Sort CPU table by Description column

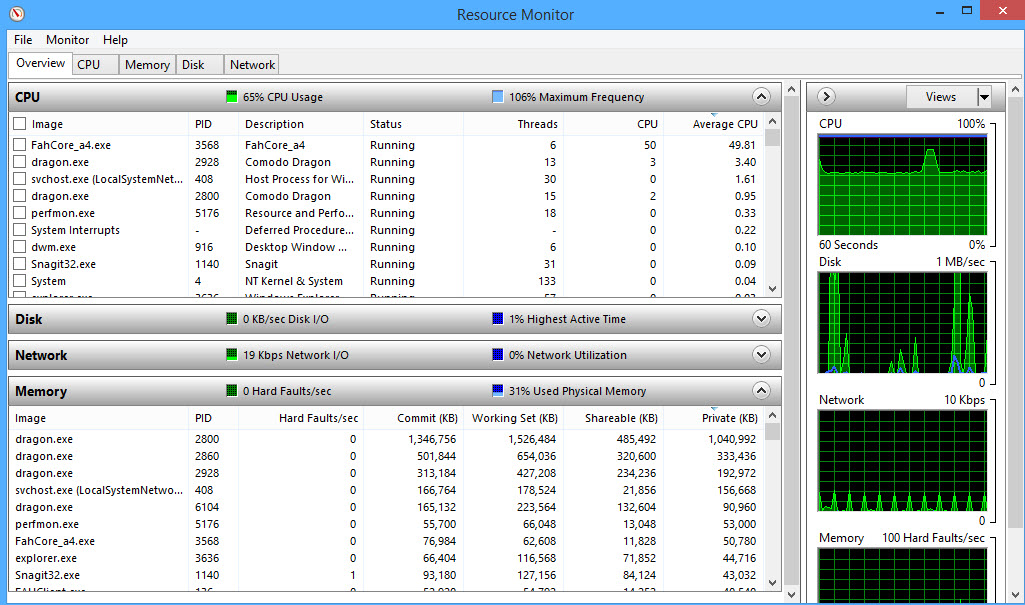[x=301, y=123]
